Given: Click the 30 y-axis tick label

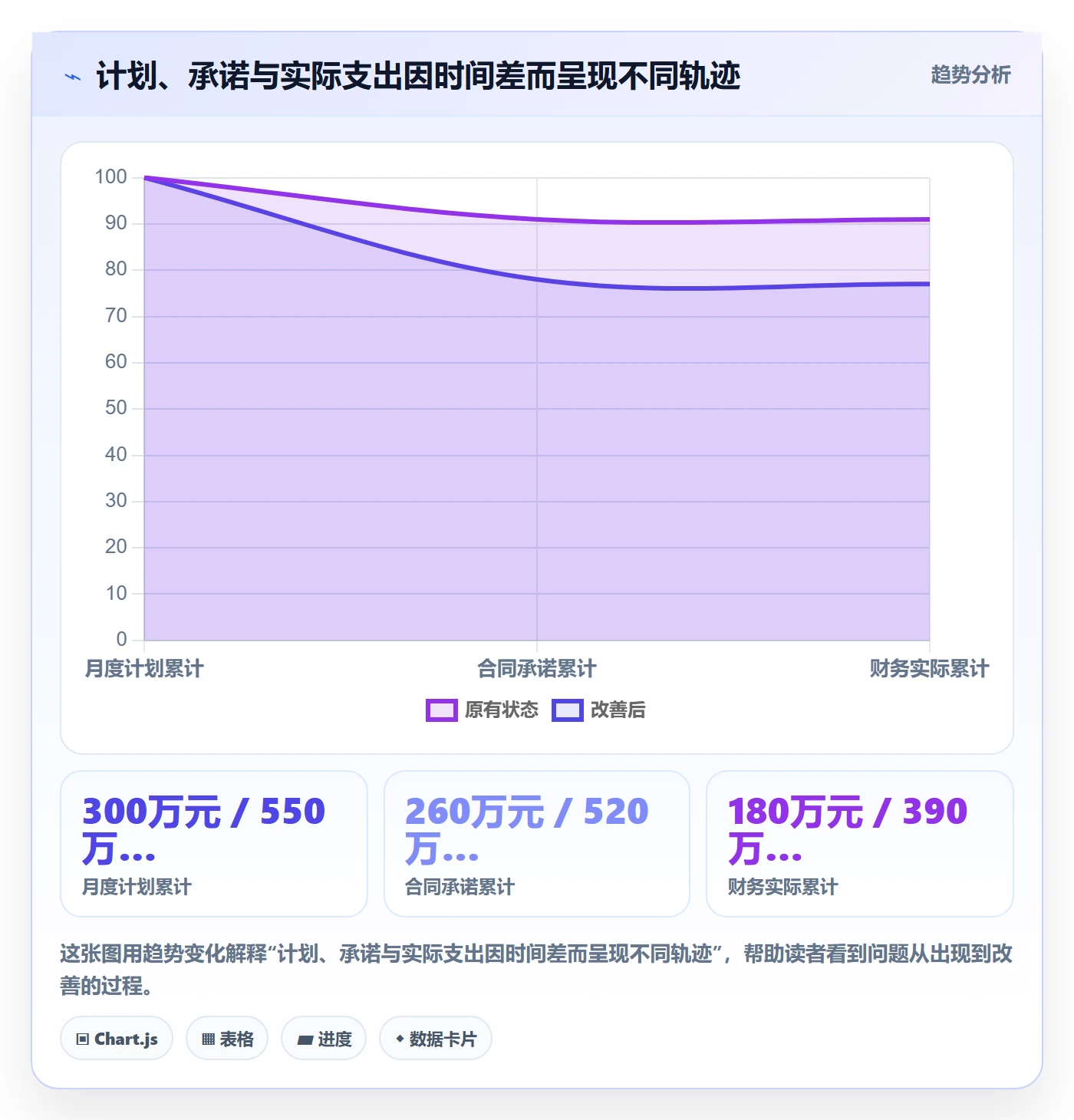Looking at the screenshot, I should tap(116, 501).
